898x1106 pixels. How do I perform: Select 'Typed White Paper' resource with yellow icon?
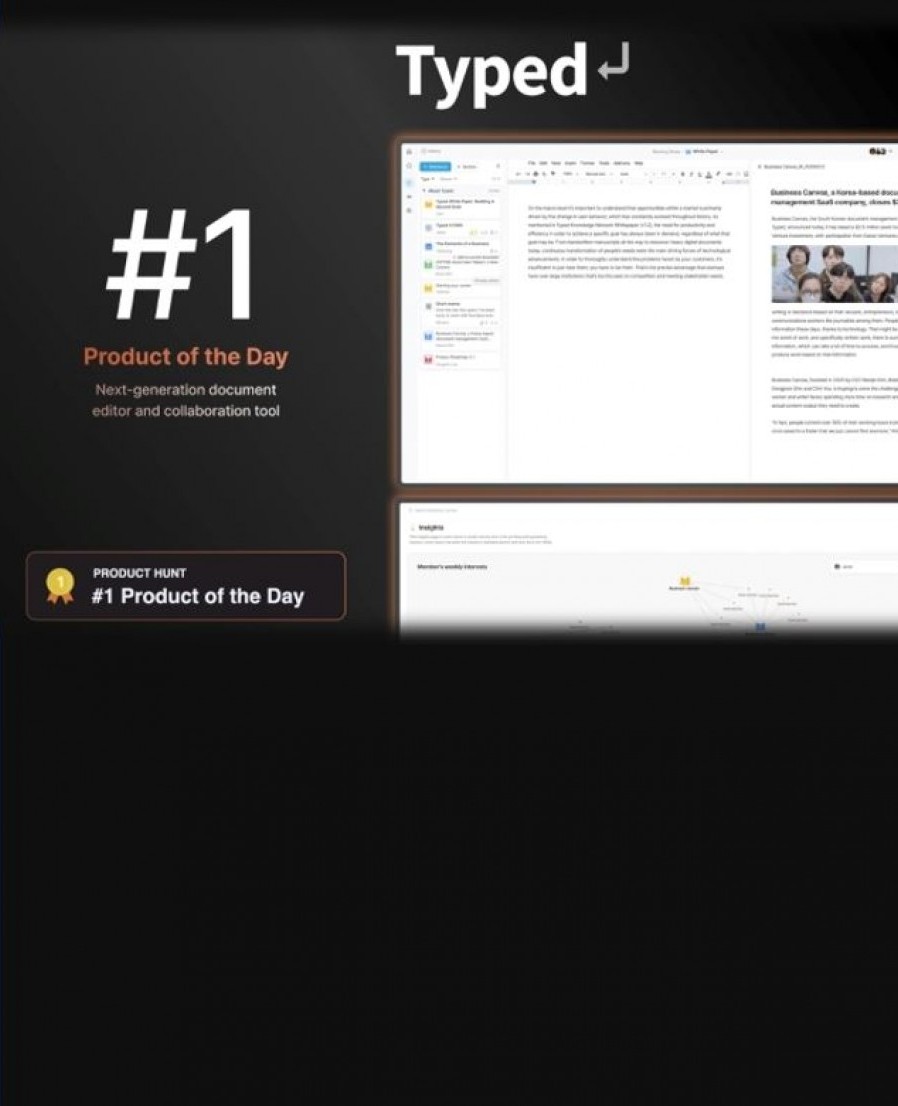point(461,205)
